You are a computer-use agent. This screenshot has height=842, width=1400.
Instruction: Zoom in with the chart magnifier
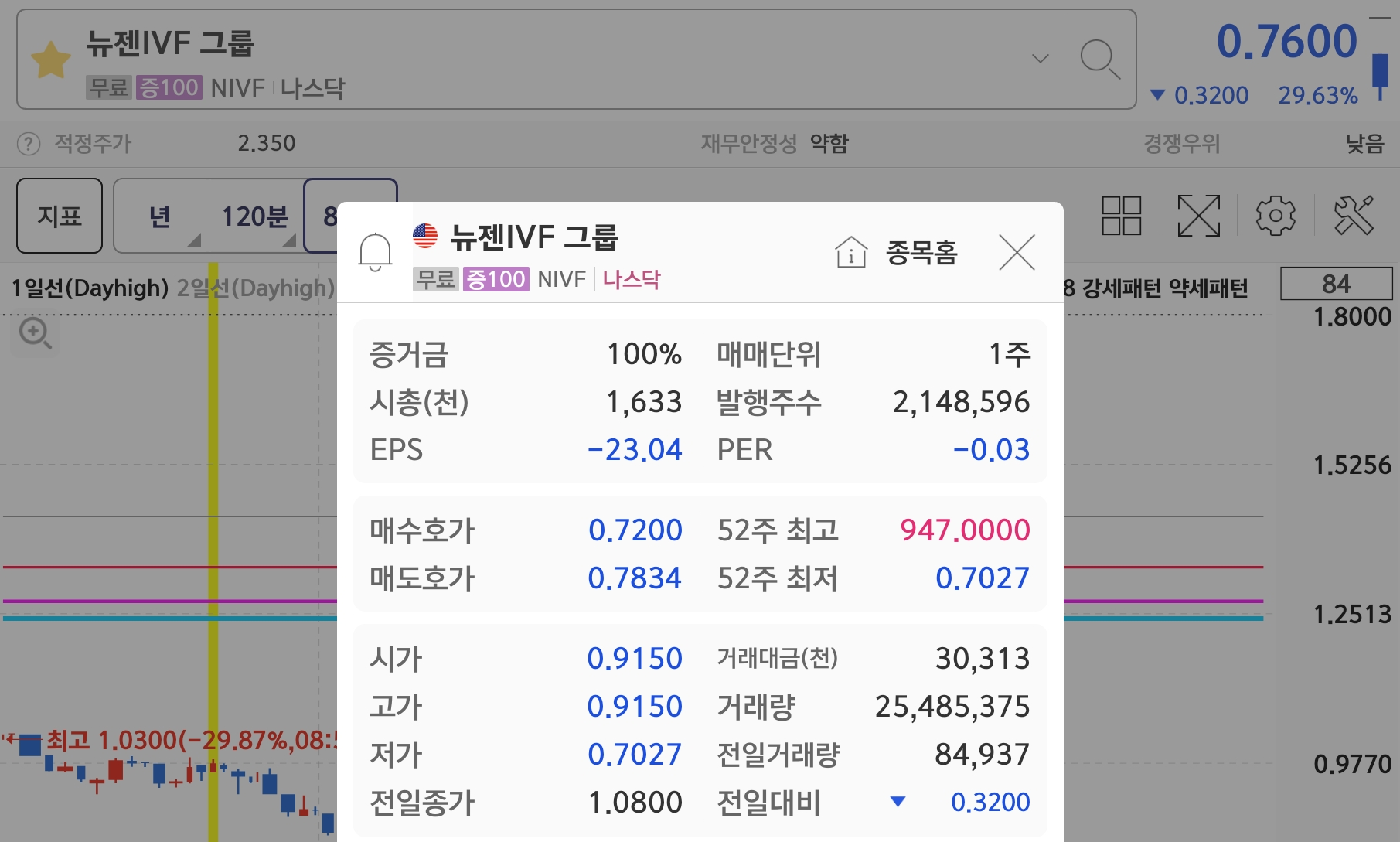(35, 334)
